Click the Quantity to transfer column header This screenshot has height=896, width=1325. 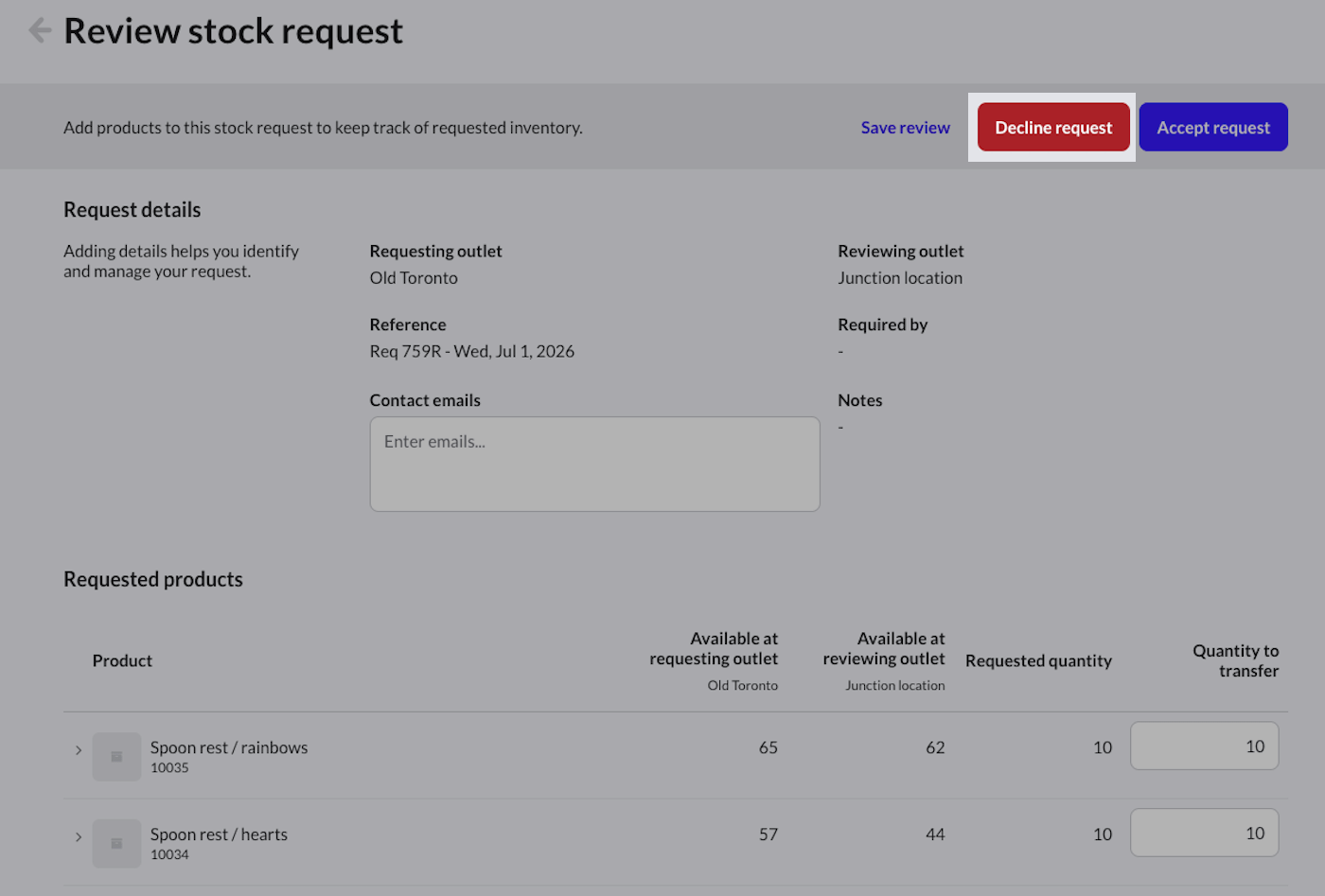click(x=1235, y=660)
